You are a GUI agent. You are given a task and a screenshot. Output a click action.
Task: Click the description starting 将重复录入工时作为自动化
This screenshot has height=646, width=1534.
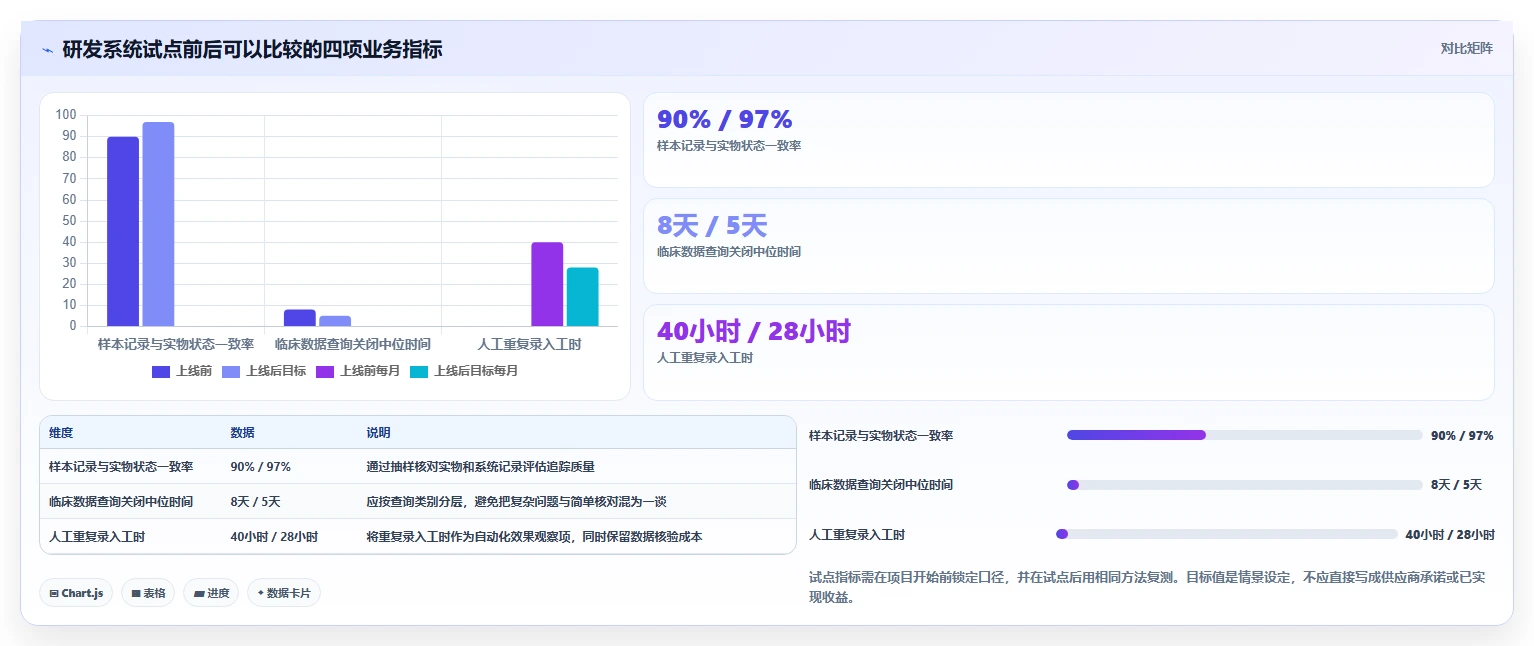[534, 537]
